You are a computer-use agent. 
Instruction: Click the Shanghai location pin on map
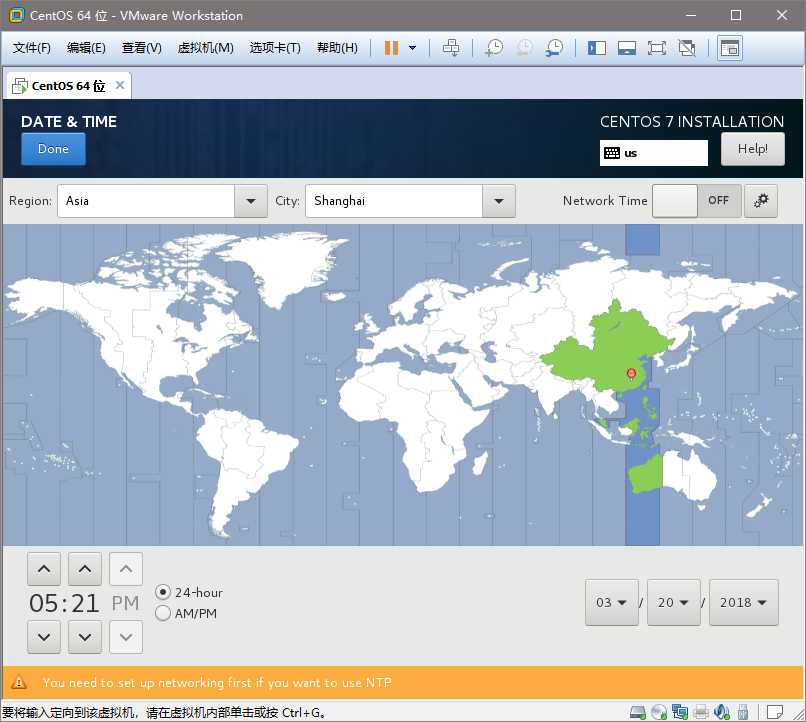click(x=631, y=374)
